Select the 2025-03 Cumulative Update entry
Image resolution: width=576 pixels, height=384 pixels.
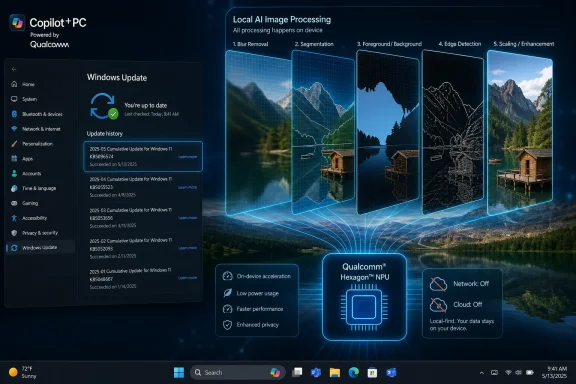(x=143, y=218)
